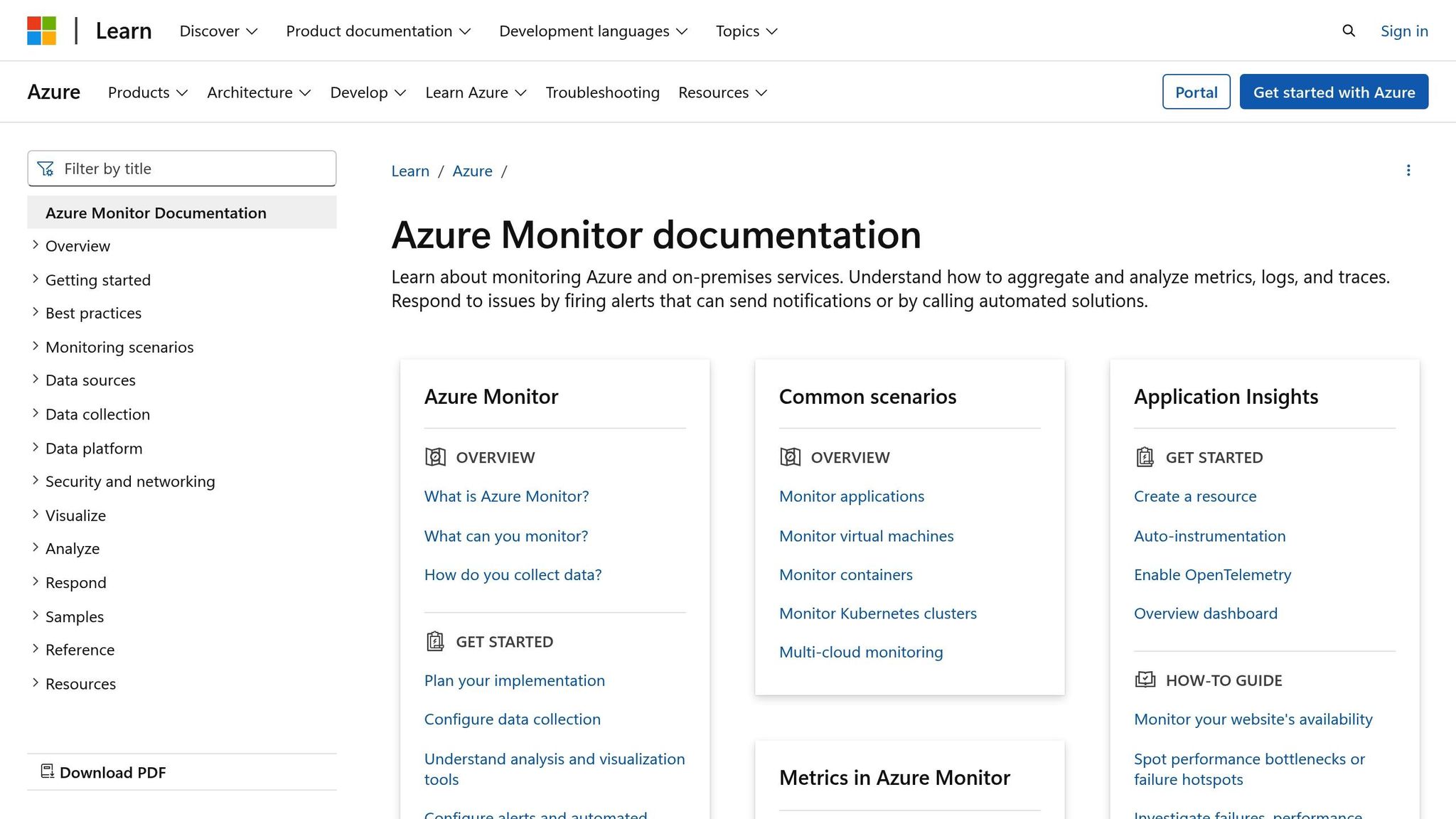Click the filter icon in the title filter box

[45, 168]
